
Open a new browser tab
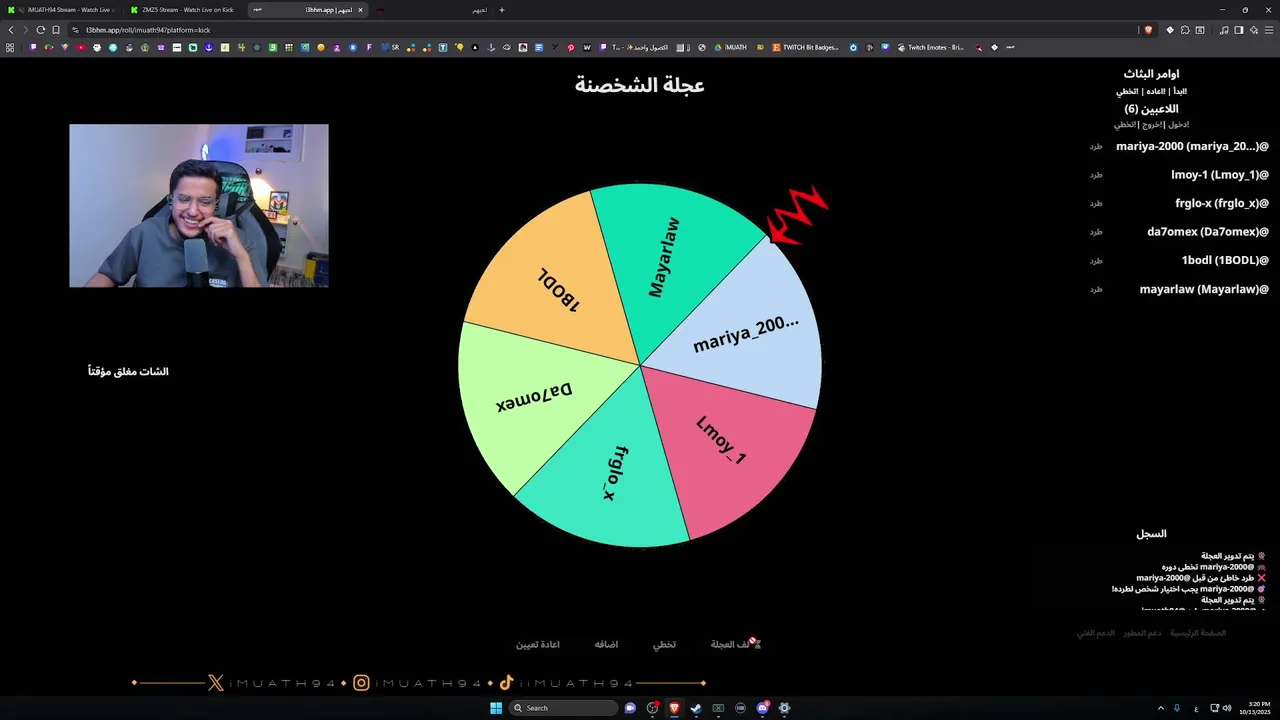[x=502, y=10]
